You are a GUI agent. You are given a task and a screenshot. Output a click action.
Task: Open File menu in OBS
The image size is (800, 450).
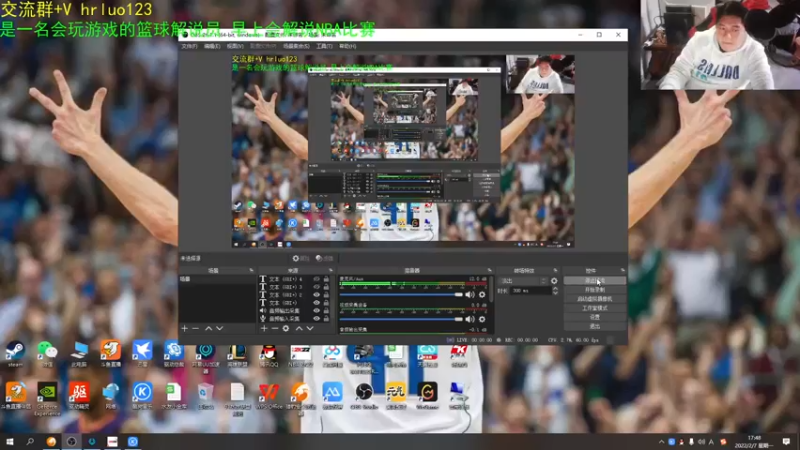pos(189,46)
